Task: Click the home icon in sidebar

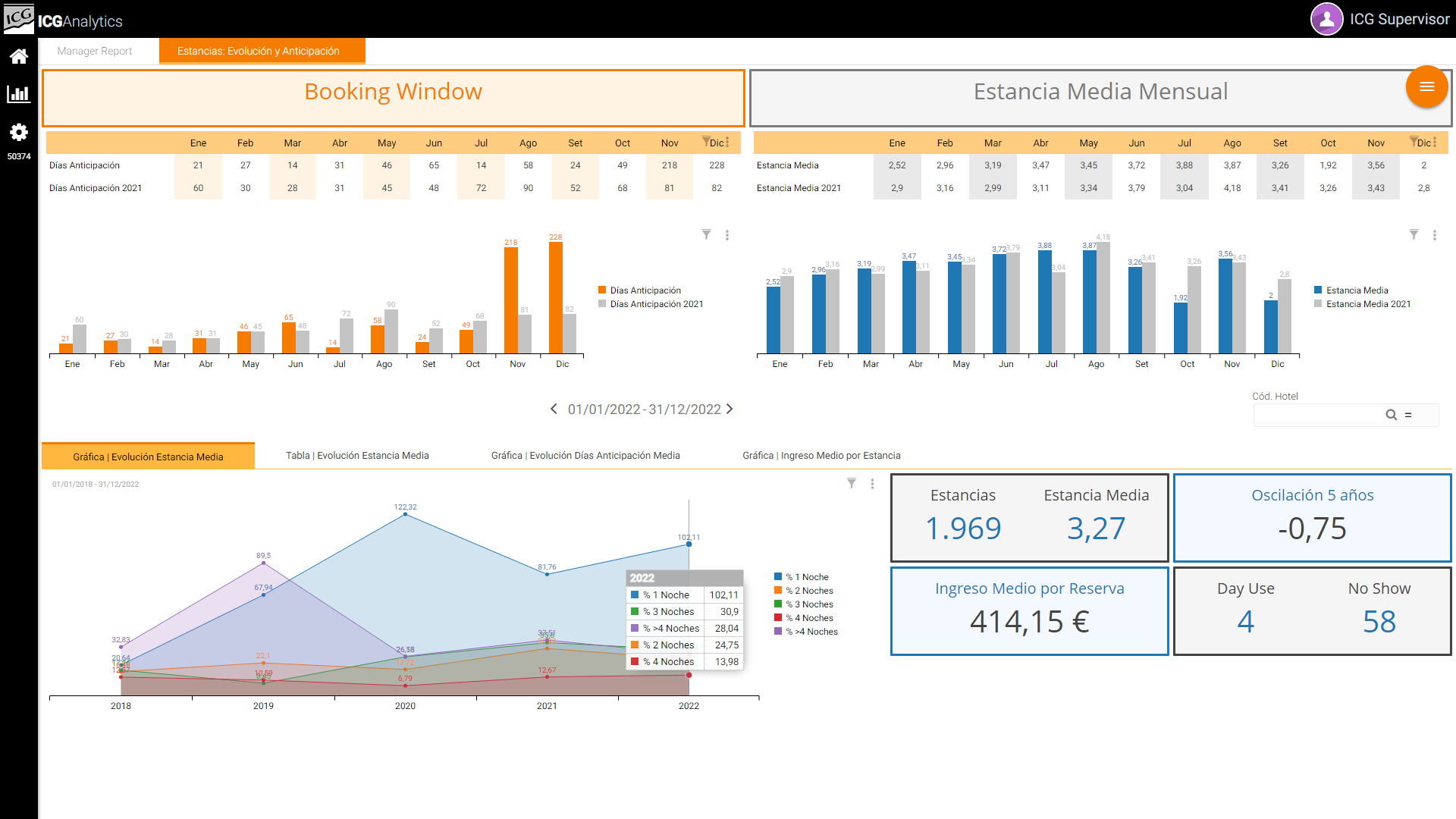Action: tap(18, 56)
